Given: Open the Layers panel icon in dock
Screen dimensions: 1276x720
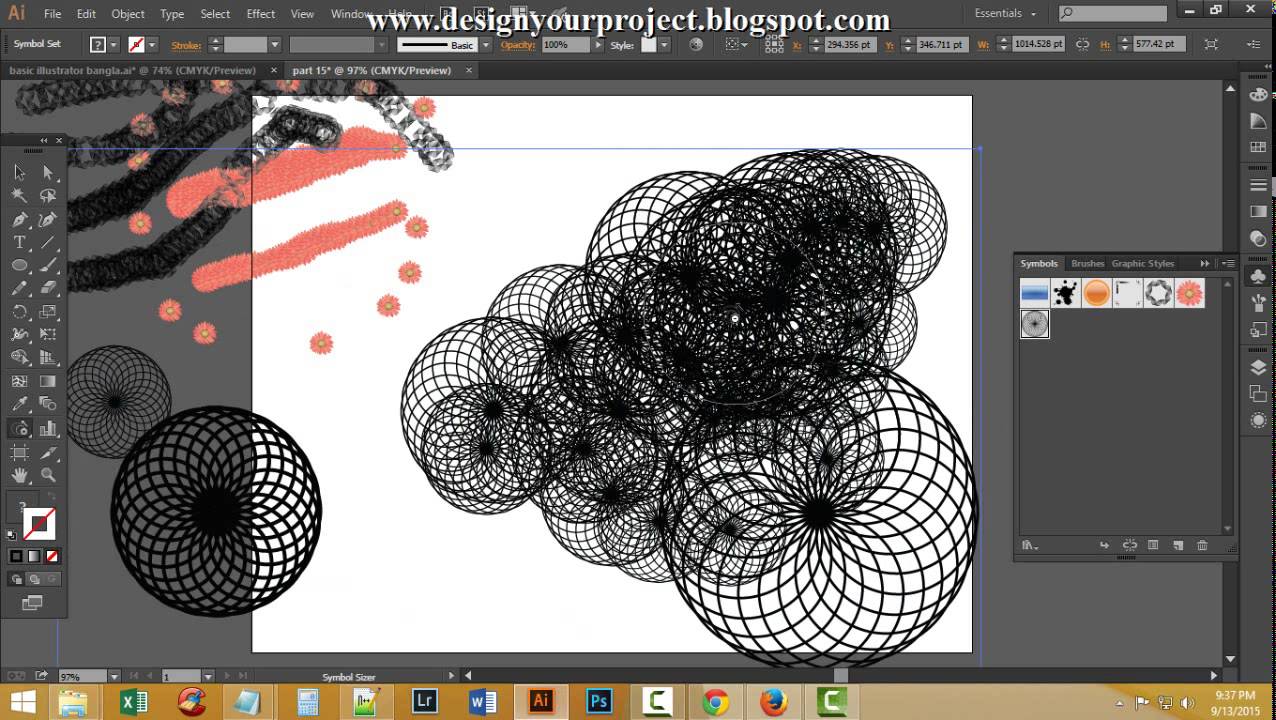Looking at the screenshot, I should [x=1258, y=368].
